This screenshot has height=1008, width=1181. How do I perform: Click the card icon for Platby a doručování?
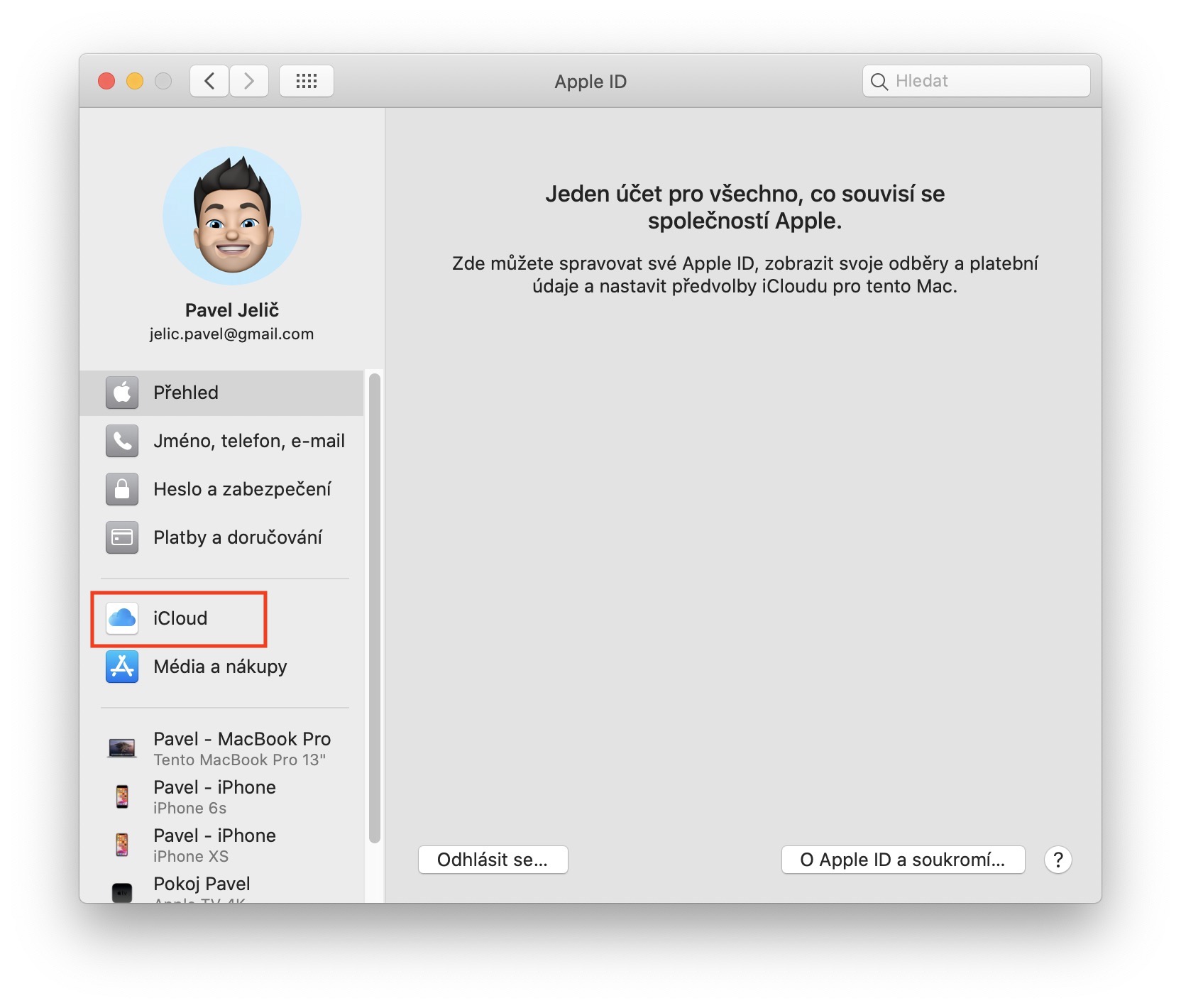click(x=122, y=537)
